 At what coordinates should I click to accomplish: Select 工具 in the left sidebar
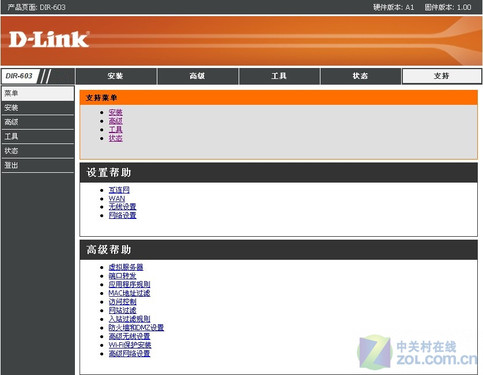click(37, 136)
